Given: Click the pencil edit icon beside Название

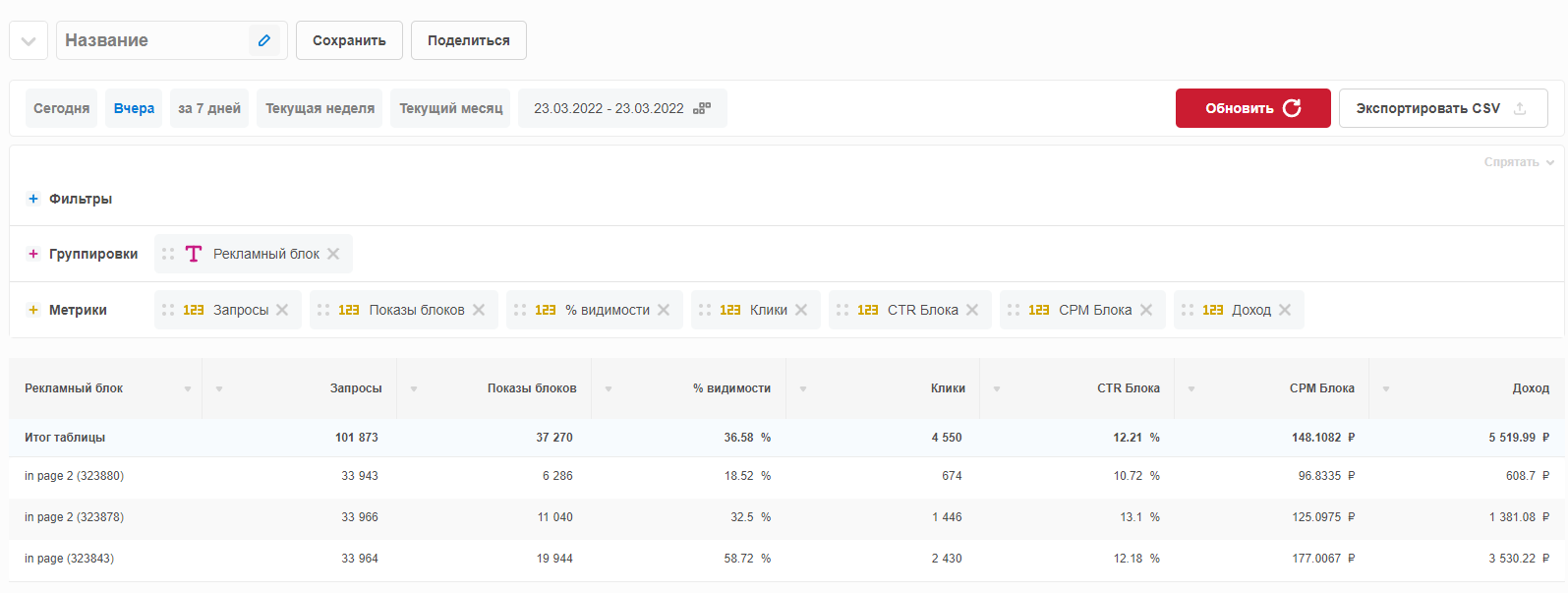Looking at the screenshot, I should point(264,40).
